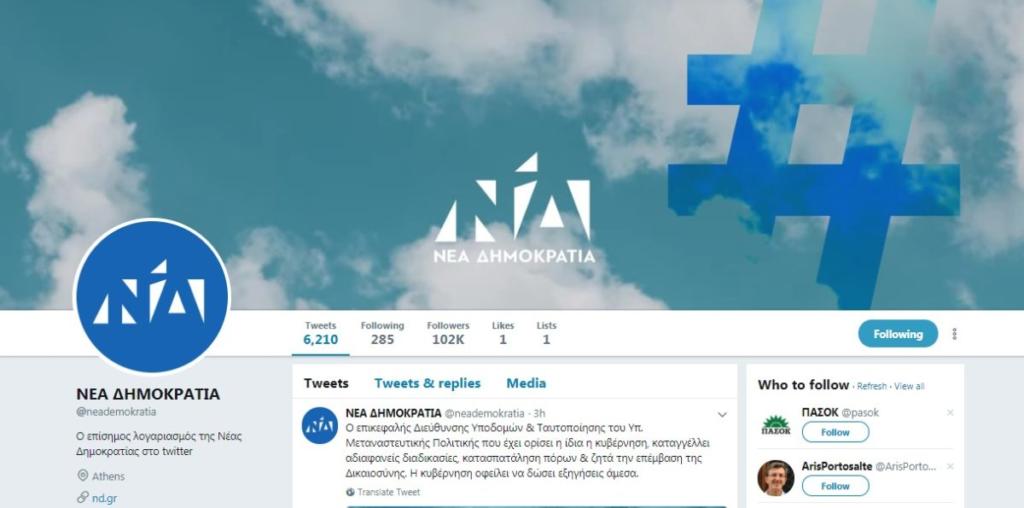
Task: Switch to the Tweets & replies tab
Action: click(427, 383)
